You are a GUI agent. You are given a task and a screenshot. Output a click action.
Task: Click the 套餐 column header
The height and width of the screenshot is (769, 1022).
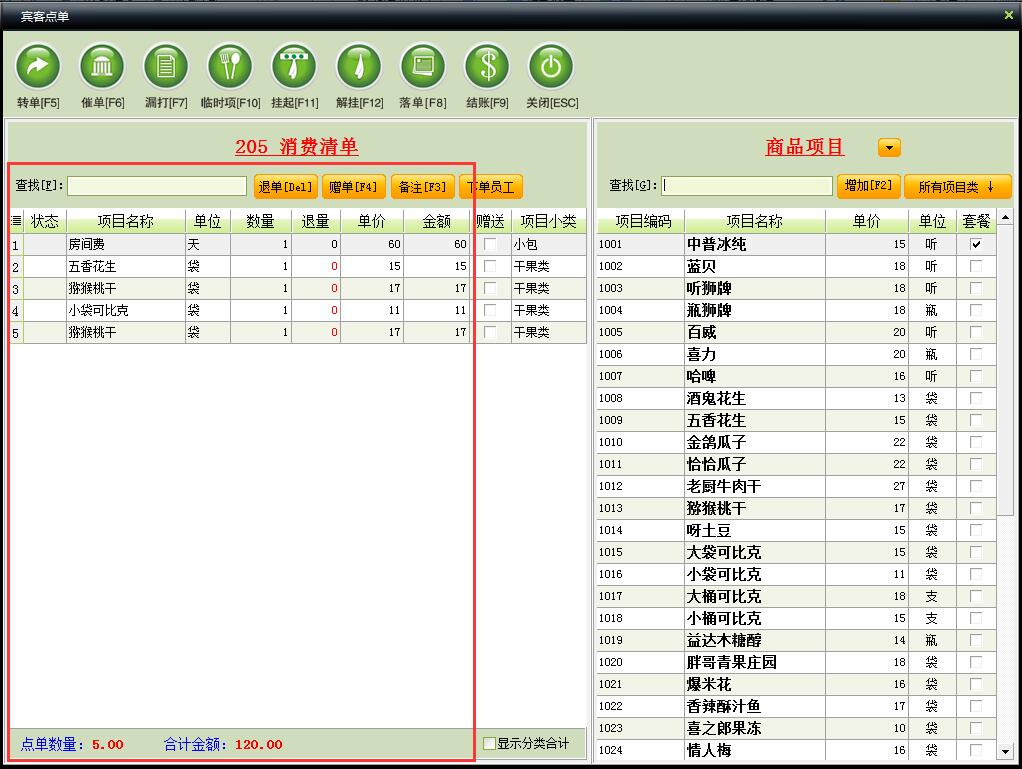[x=976, y=221]
